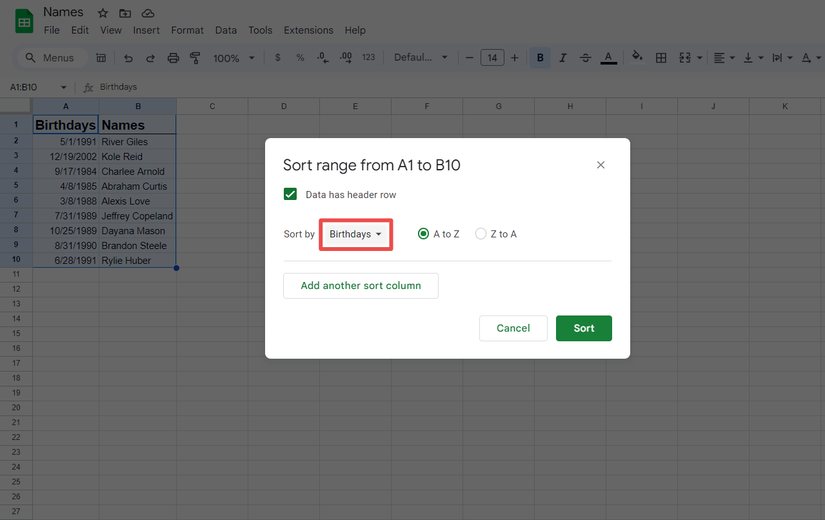Close the Sort range dialog
The height and width of the screenshot is (520, 825).
[601, 165]
